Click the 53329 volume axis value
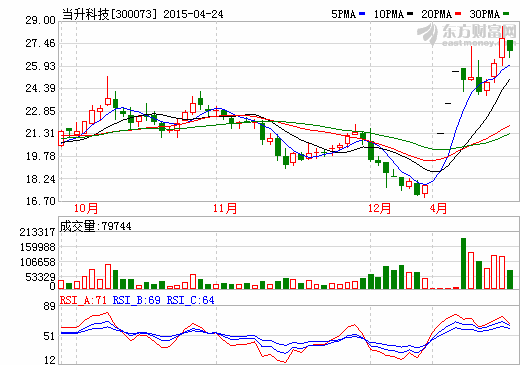 click(40, 277)
